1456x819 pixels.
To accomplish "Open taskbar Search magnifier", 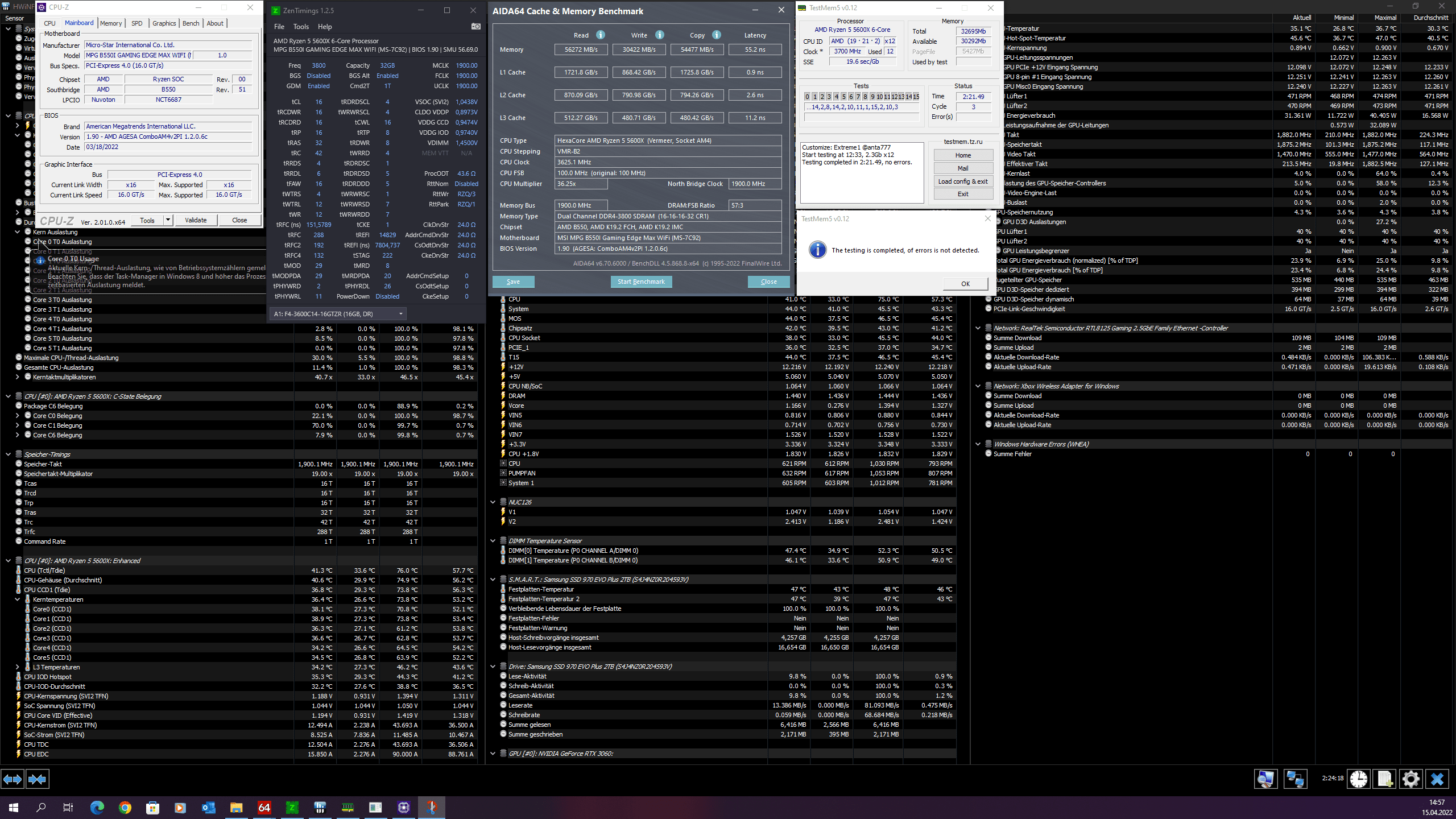I will 41,807.
